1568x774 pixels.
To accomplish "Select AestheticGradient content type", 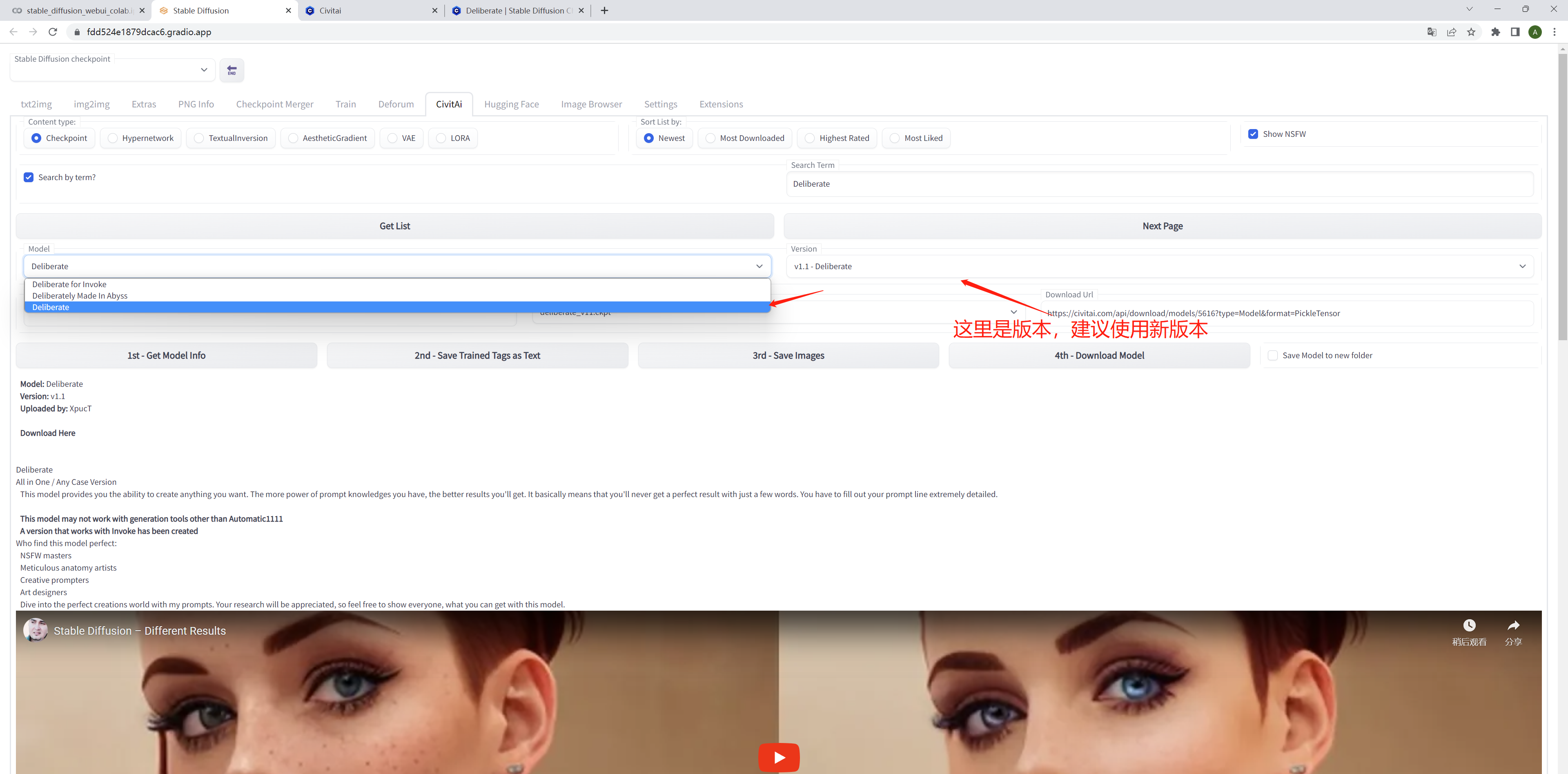I will click(x=327, y=138).
